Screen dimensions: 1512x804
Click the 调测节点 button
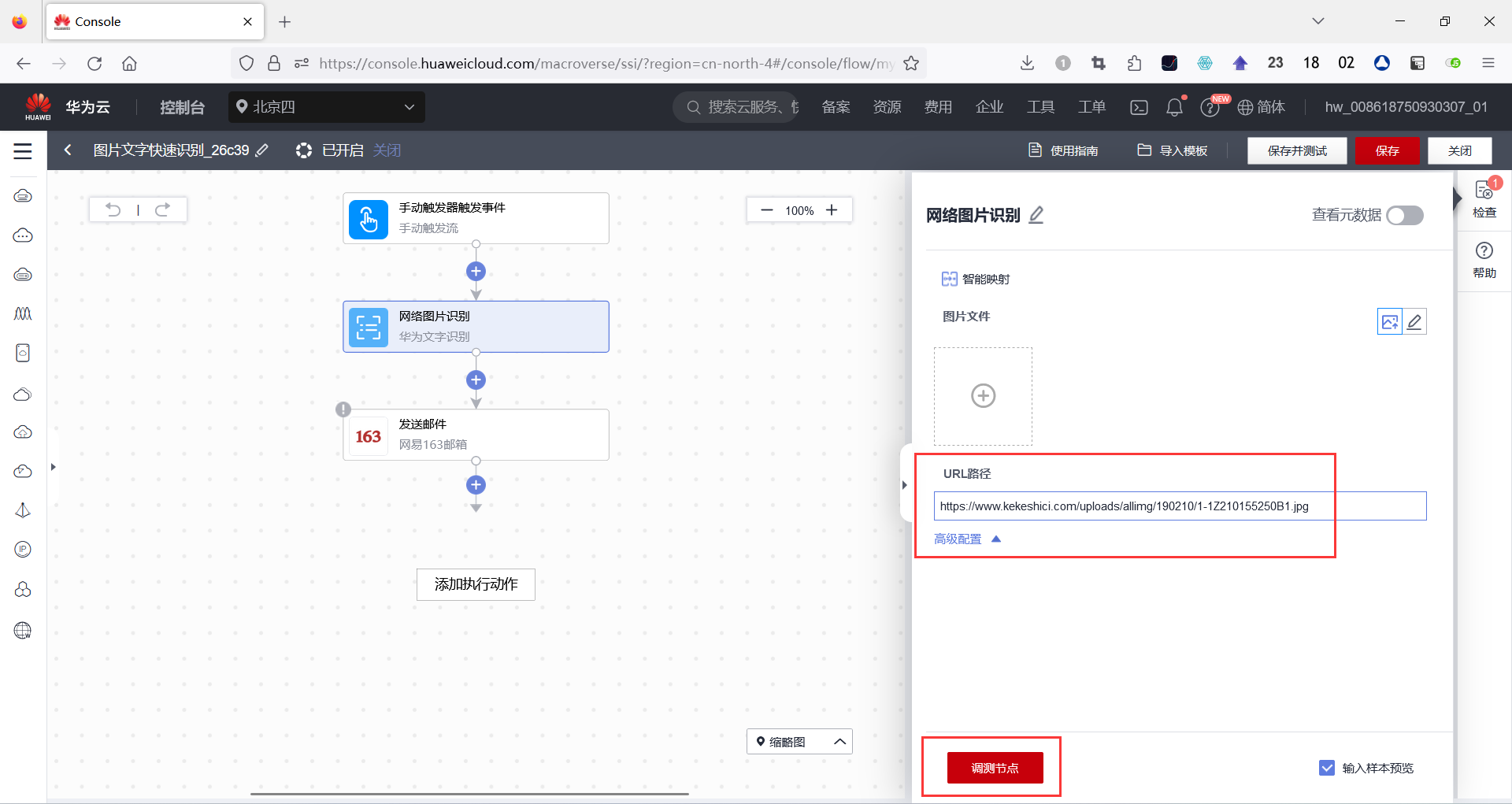point(995,768)
